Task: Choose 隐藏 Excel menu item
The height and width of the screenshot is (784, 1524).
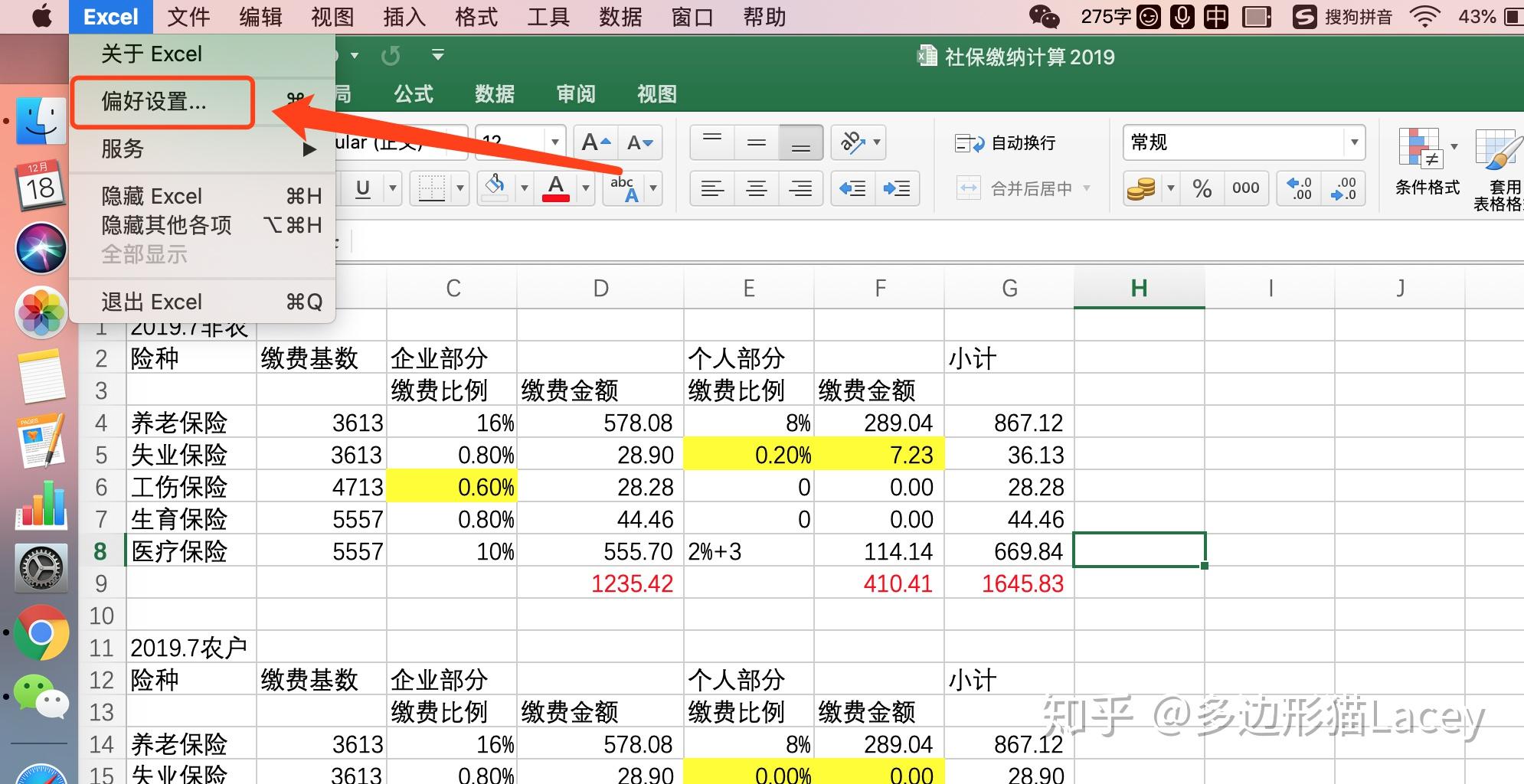Action: click(x=202, y=196)
